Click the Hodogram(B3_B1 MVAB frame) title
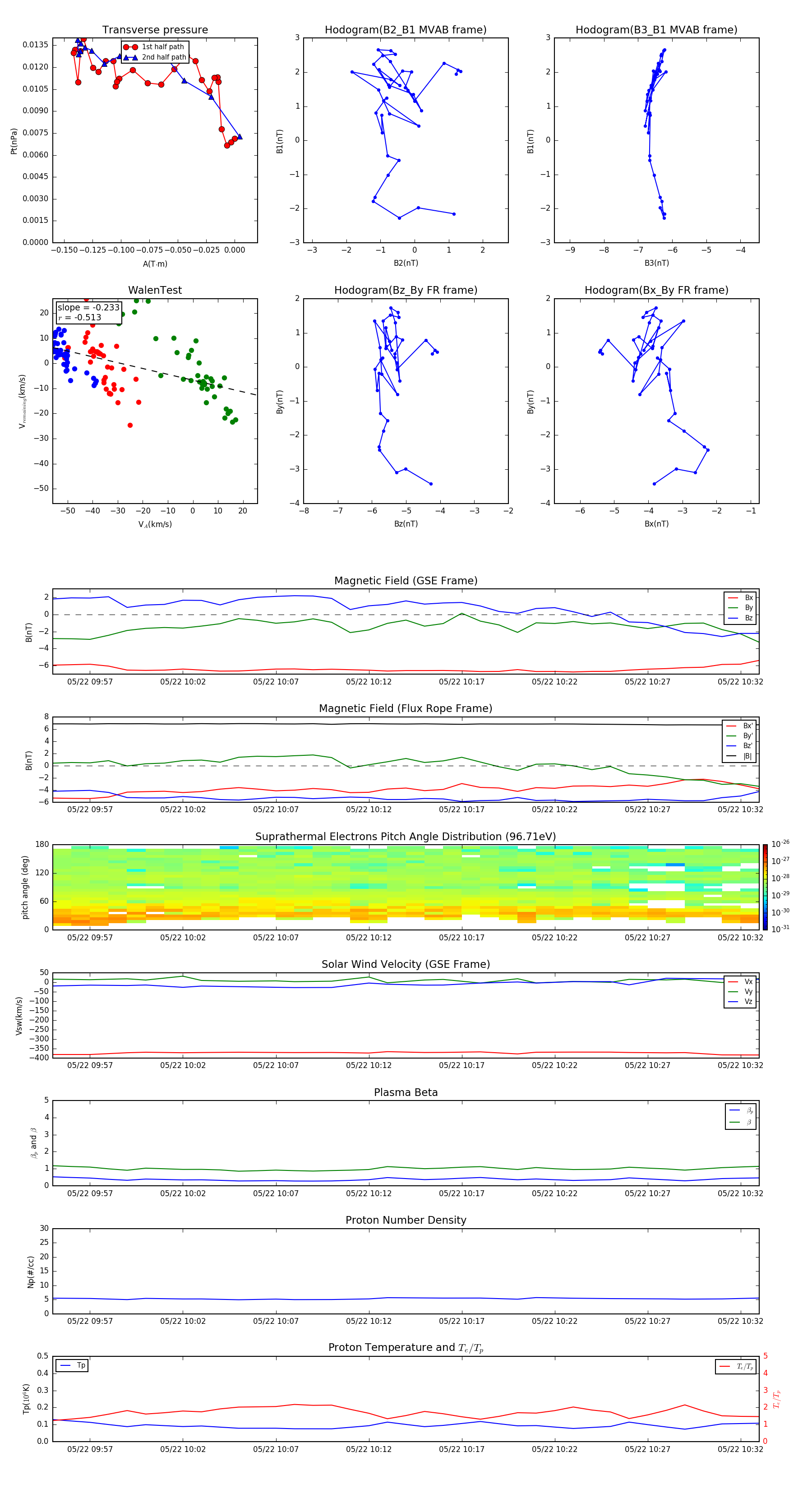The width and height of the screenshot is (812, 1489). (656, 30)
